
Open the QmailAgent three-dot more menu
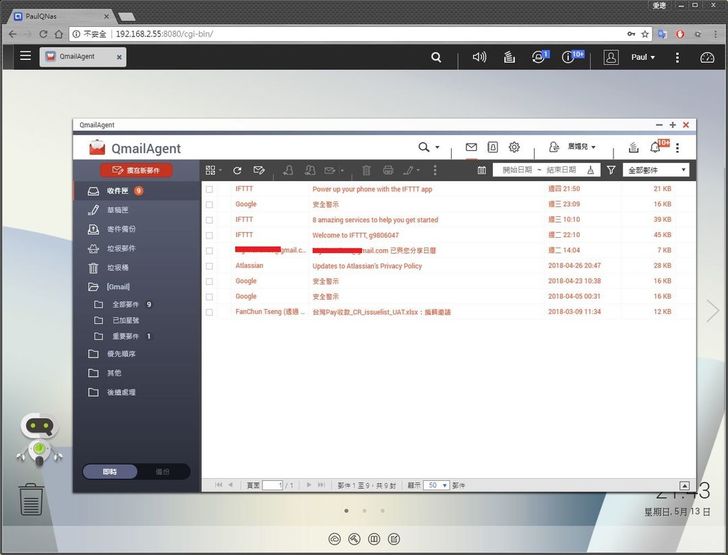677,148
